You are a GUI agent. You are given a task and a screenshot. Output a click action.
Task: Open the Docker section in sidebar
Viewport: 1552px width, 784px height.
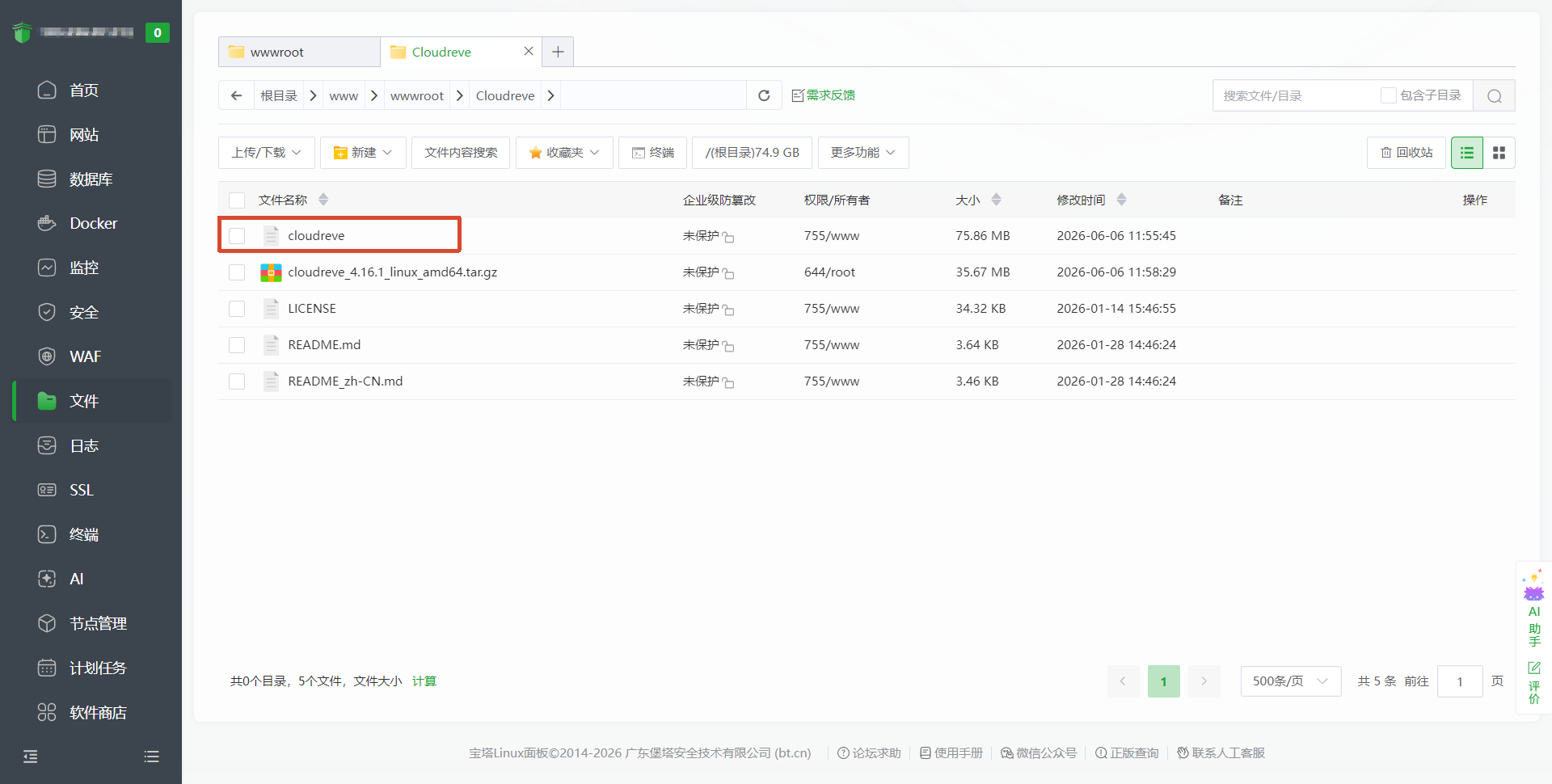click(x=93, y=223)
